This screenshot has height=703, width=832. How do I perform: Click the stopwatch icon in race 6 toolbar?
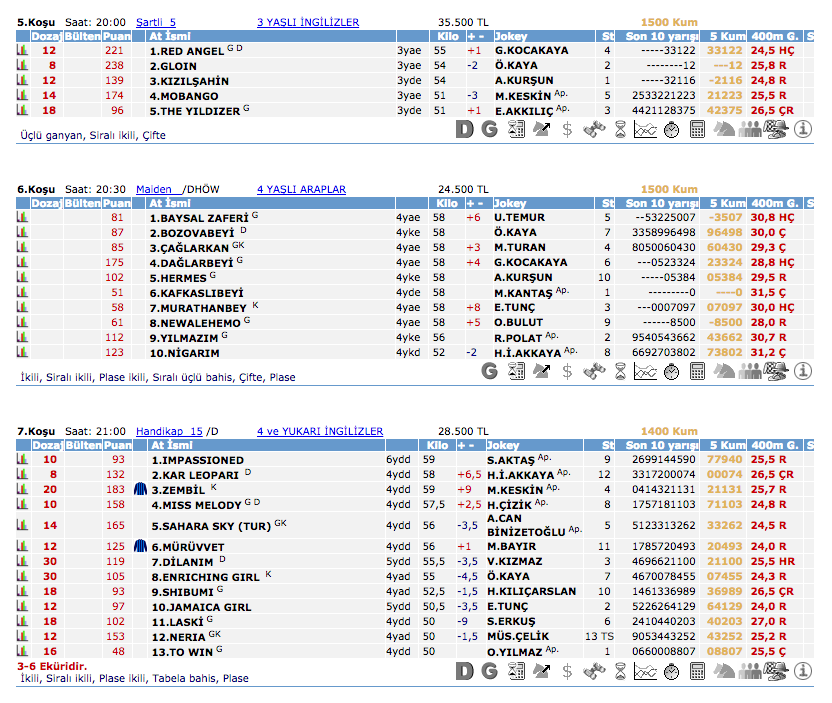[x=672, y=371]
